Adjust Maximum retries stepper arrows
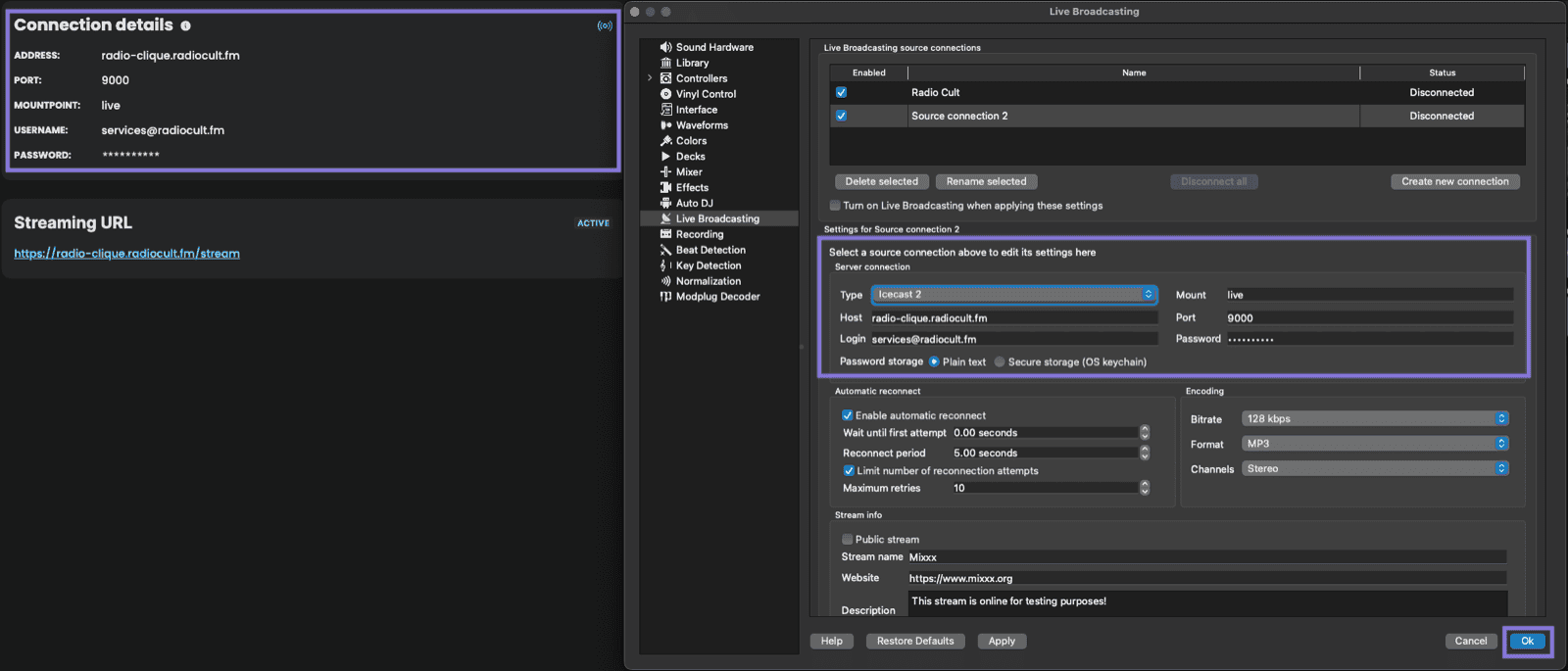Viewport: 1568px width, 671px height. click(1145, 488)
